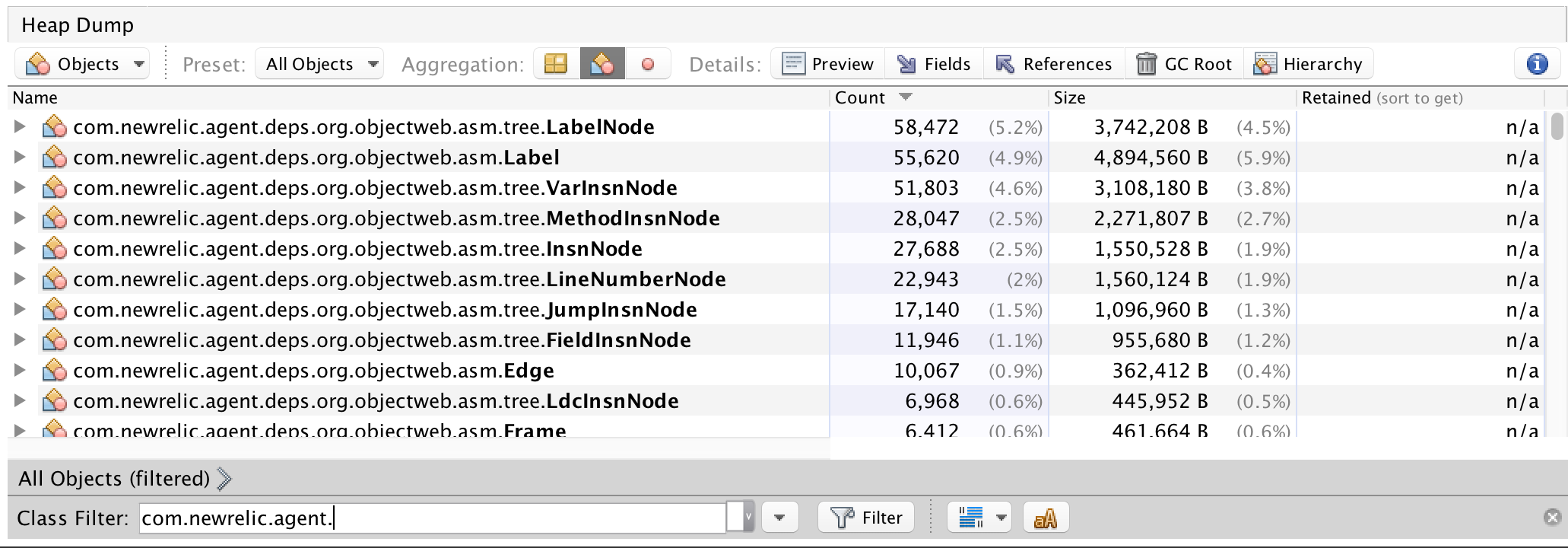Toggle the References details button

(1054, 64)
